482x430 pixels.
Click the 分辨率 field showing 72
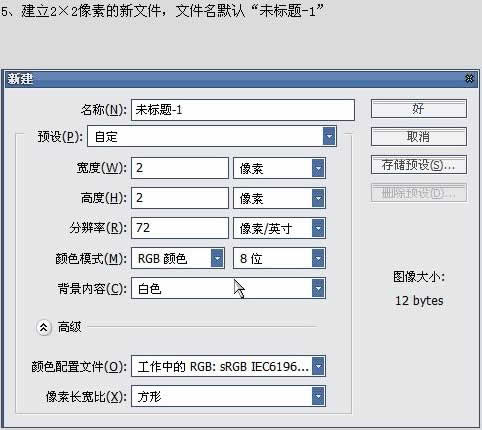(x=180, y=228)
